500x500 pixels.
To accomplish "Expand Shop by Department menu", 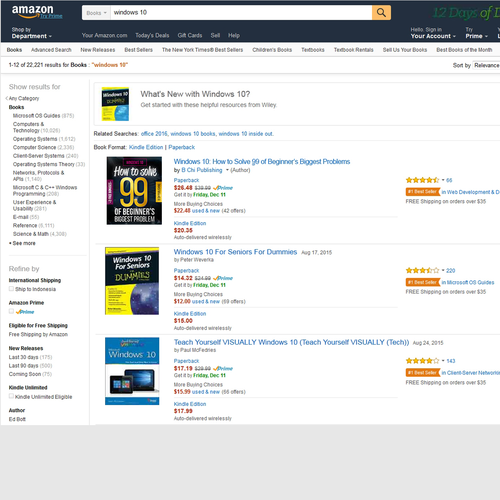I will pos(32,33).
